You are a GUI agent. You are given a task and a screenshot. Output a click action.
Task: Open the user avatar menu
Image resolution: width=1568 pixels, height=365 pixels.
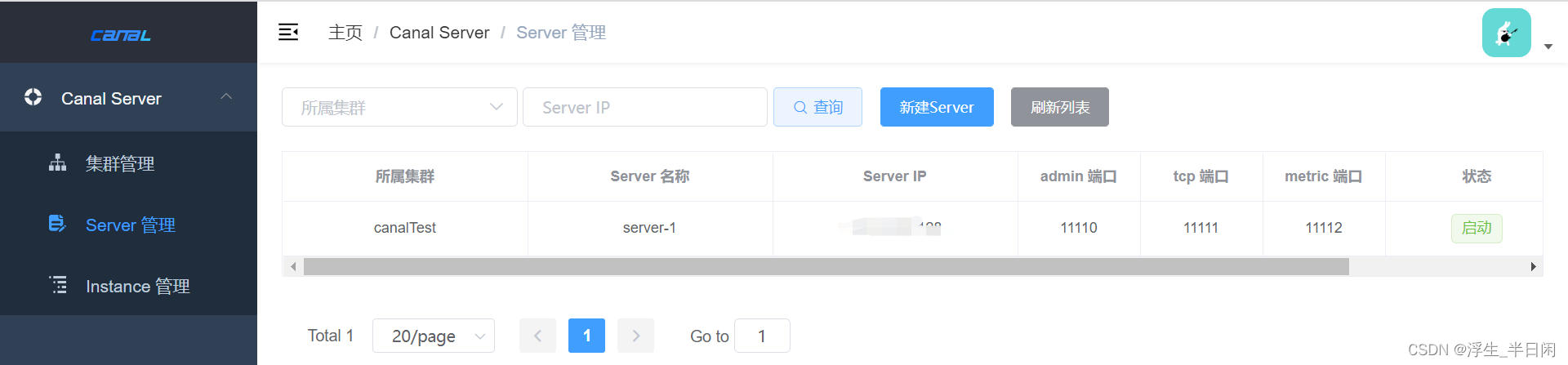(x=1506, y=33)
